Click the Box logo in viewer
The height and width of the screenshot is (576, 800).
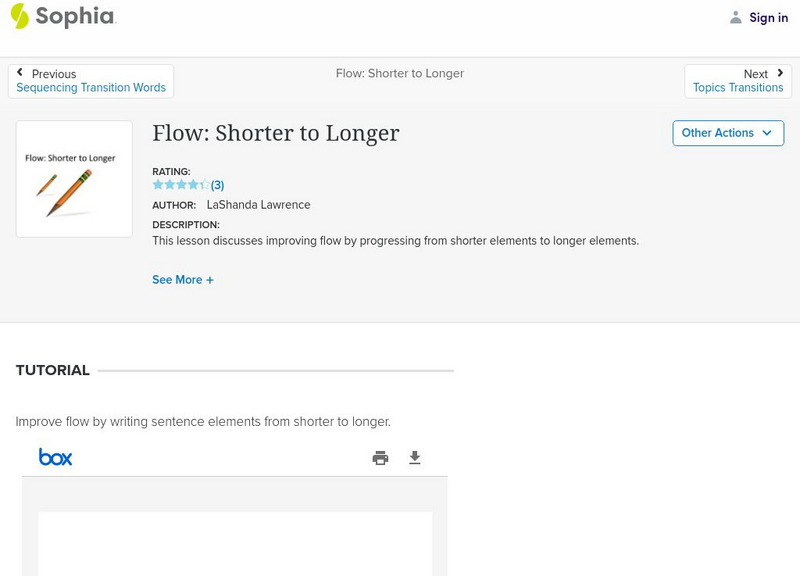click(x=55, y=457)
